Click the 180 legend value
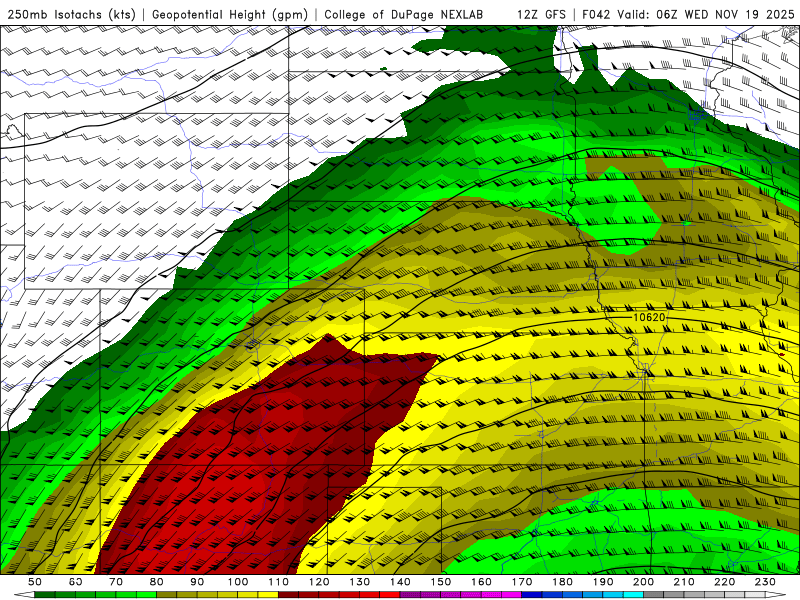800x600 pixels. coord(562,582)
